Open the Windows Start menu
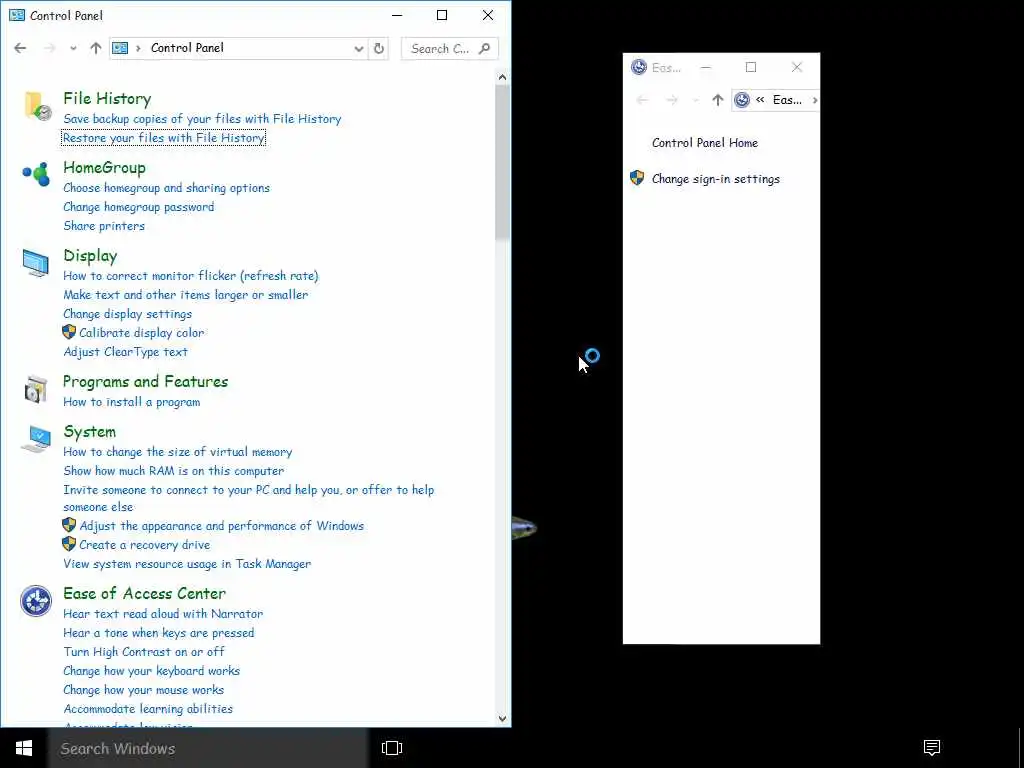This screenshot has height=768, width=1024. (x=24, y=748)
